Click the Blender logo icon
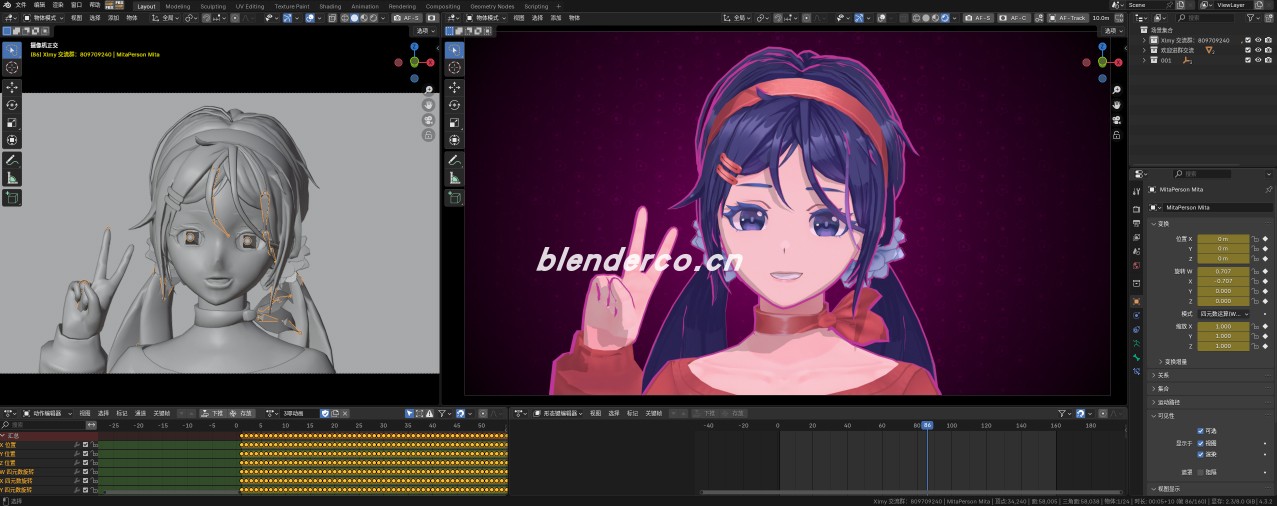 (x=6, y=5)
